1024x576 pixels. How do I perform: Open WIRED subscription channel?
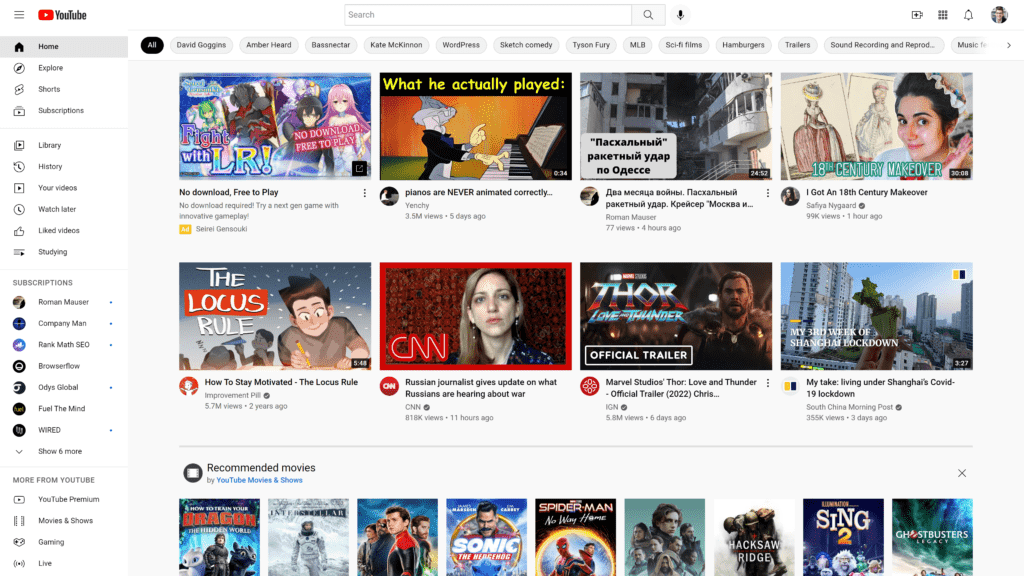click(64, 430)
